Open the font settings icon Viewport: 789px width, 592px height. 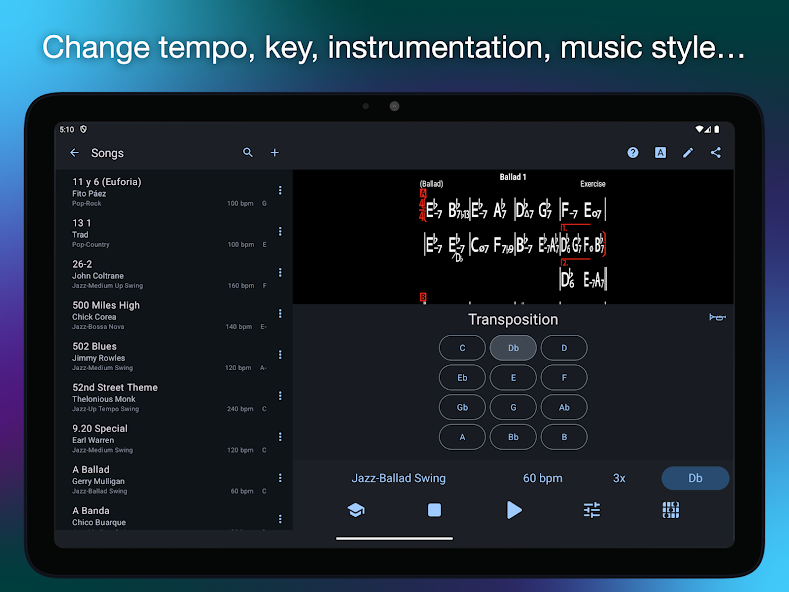point(660,153)
